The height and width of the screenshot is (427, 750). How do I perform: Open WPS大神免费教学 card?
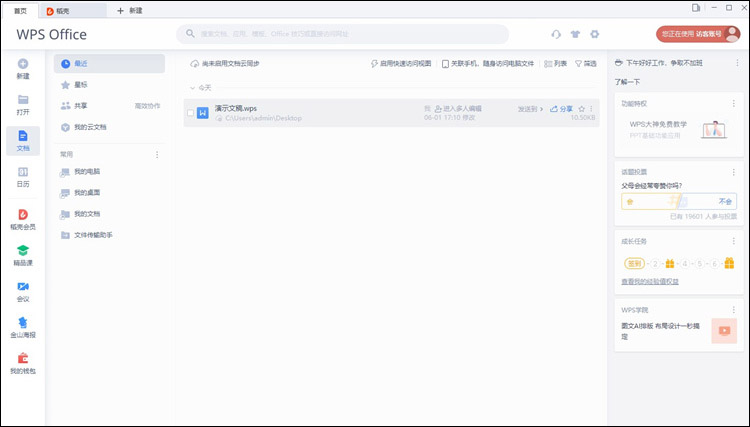(679, 130)
